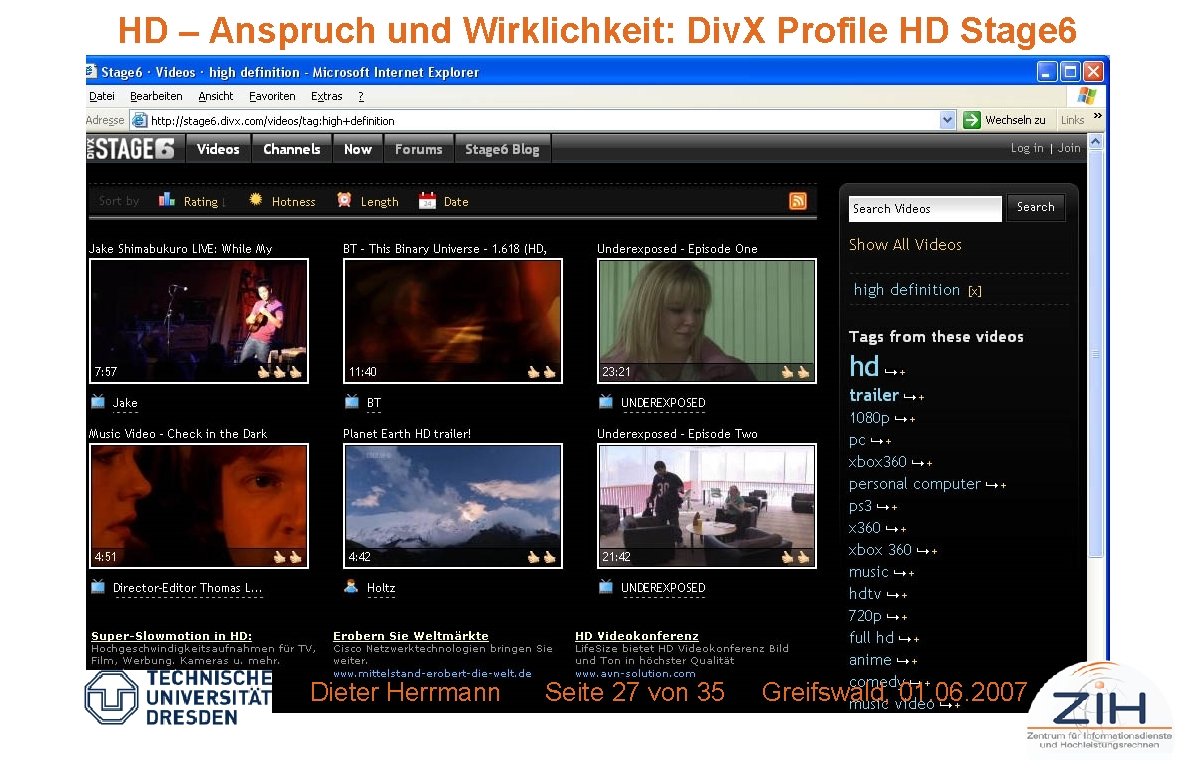Open the BT This Binary Universe thumbnail

453,321
